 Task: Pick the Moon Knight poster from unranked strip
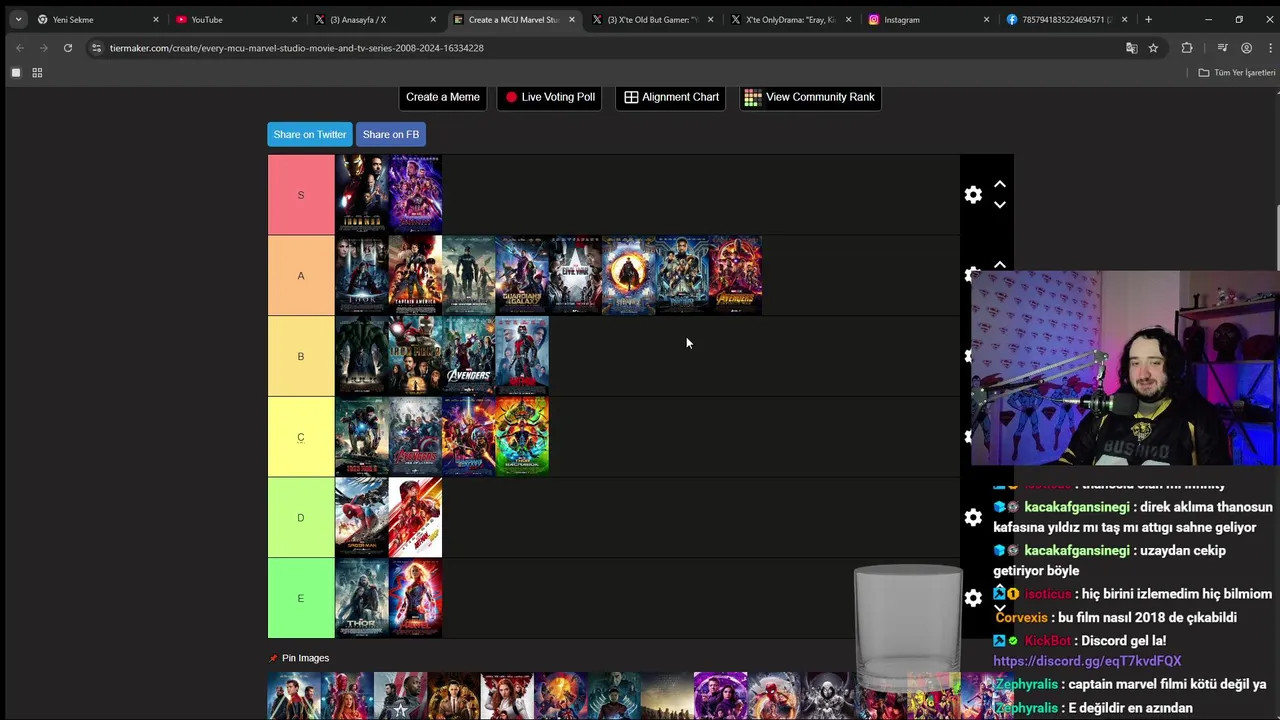(x=827, y=696)
